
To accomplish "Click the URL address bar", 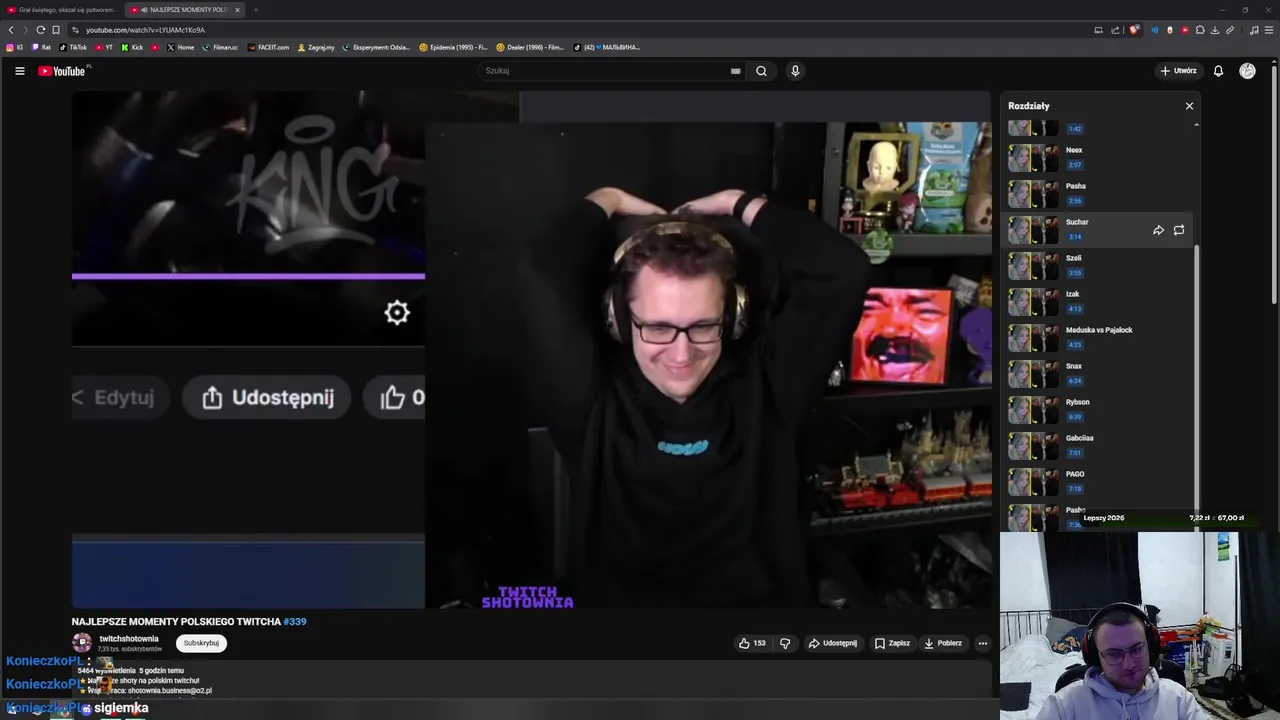I will [580, 30].
